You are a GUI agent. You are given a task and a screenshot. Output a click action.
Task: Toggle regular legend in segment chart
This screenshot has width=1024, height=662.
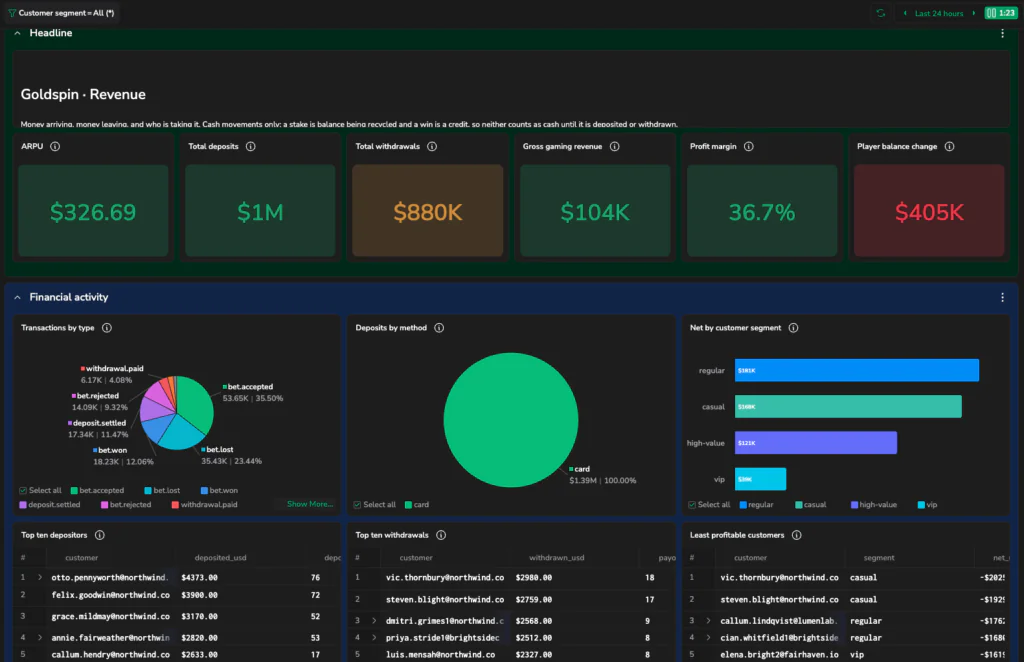click(x=756, y=505)
